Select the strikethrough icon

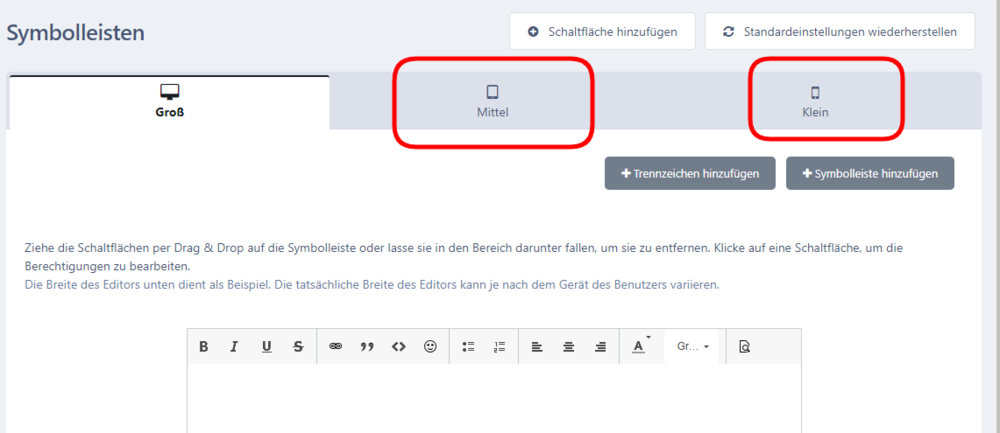click(x=298, y=347)
